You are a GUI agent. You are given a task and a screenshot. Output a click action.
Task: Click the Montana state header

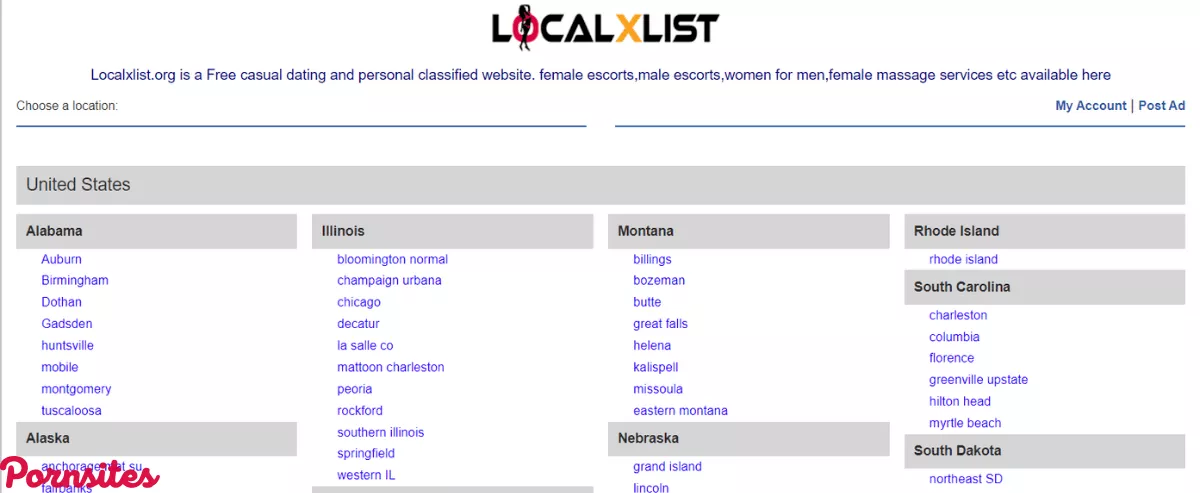coord(645,231)
